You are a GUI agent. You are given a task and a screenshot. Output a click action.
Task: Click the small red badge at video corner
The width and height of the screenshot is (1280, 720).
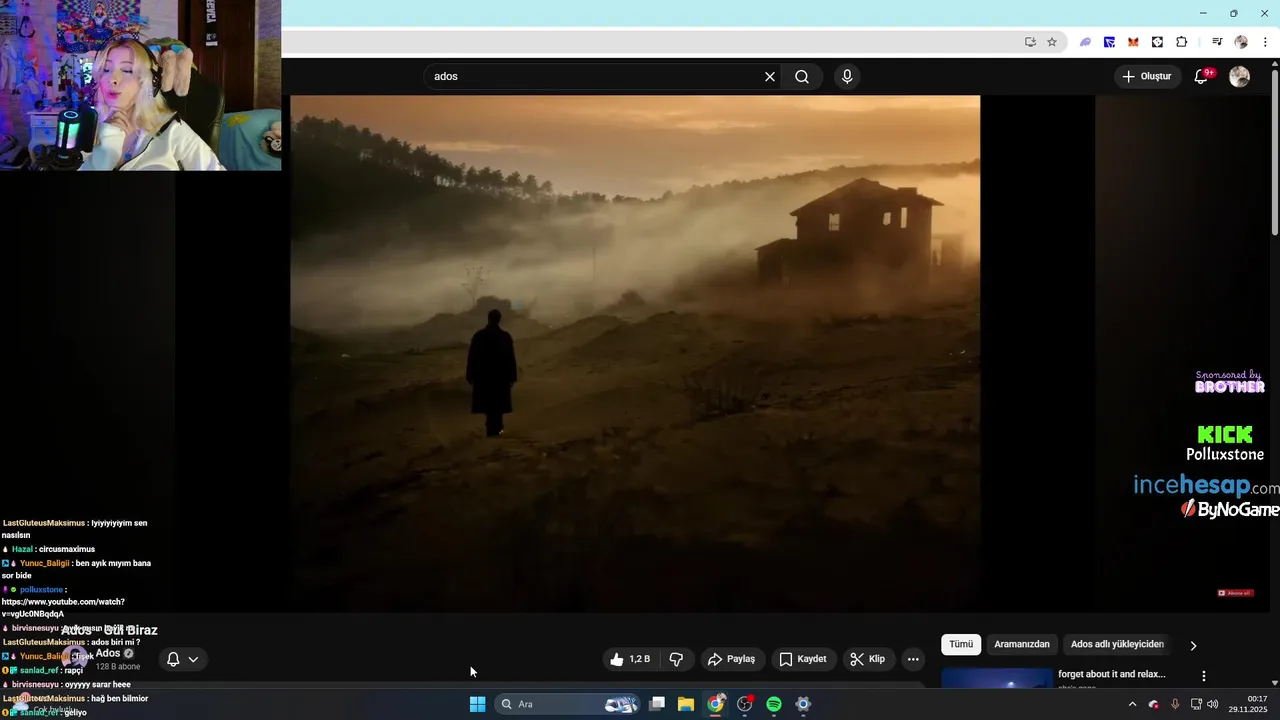1235,593
